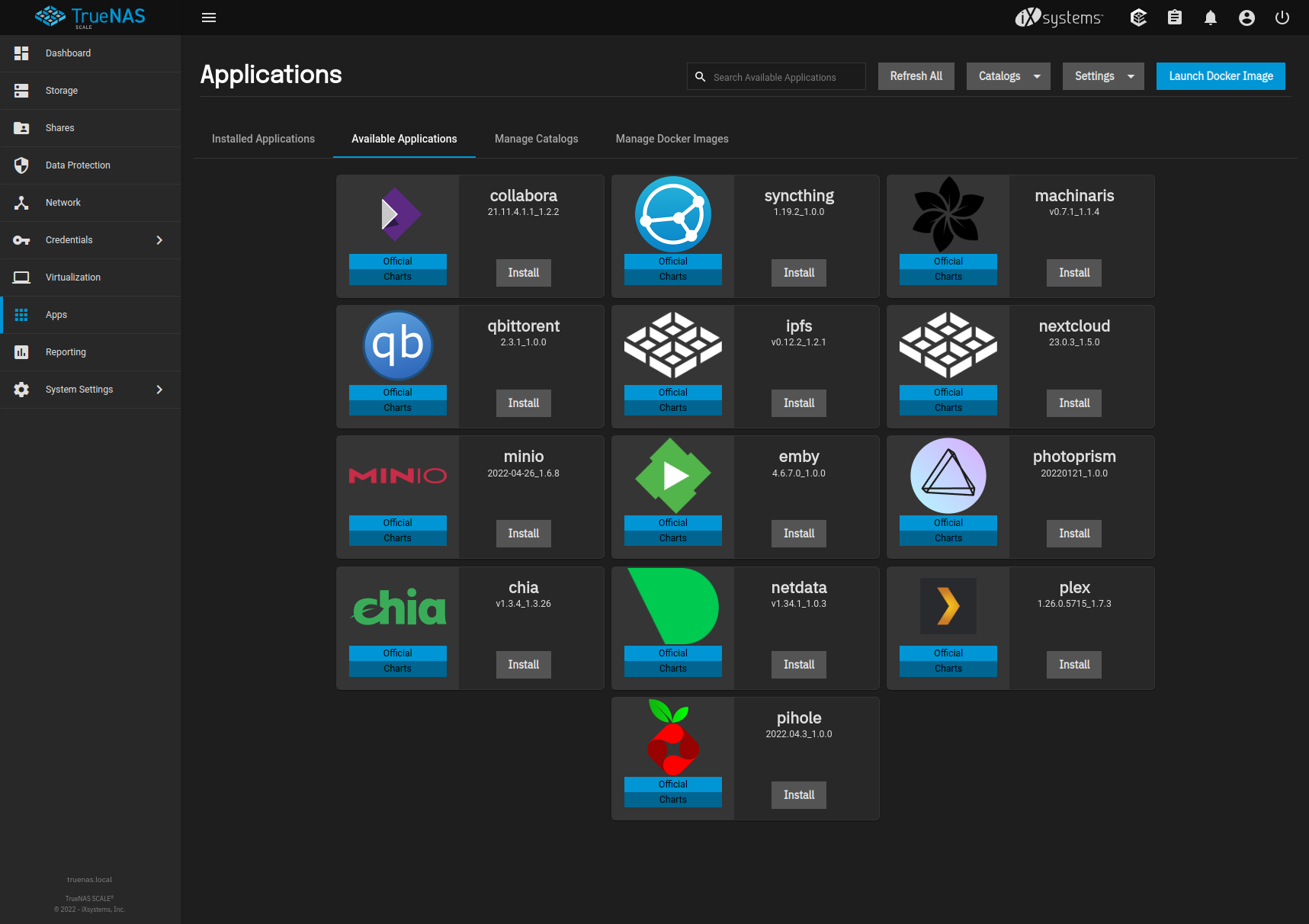Click the syncthing app logo
The width and height of the screenshot is (1309, 924).
coord(673,214)
